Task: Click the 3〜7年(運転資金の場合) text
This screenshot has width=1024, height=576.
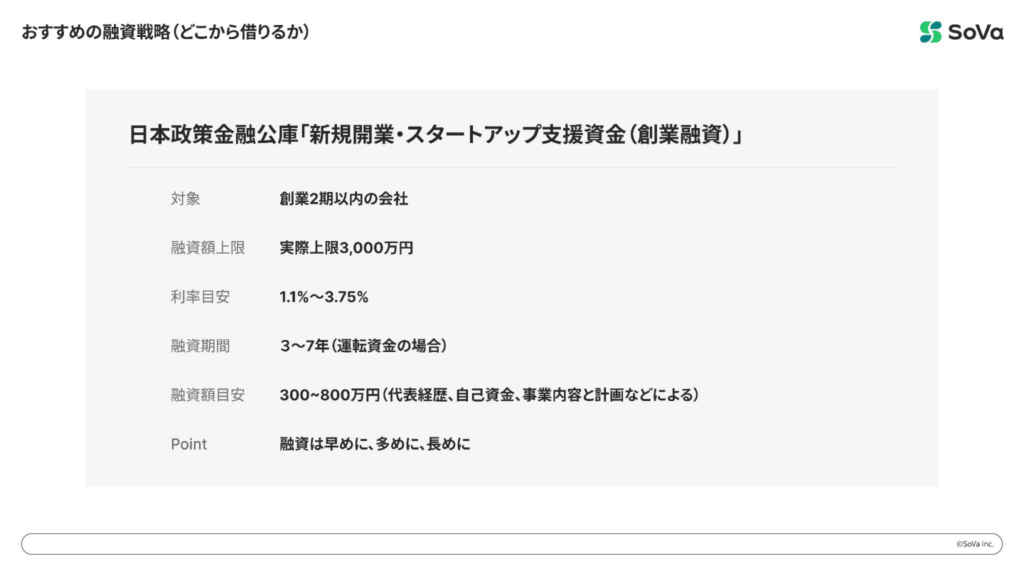Action: (363, 346)
